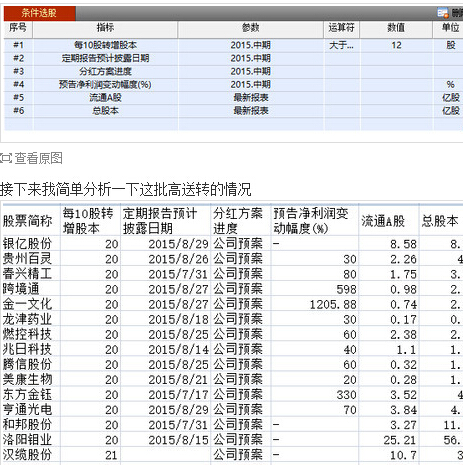
Task: Click the stock name 汉缆股份
Action: 27,454
